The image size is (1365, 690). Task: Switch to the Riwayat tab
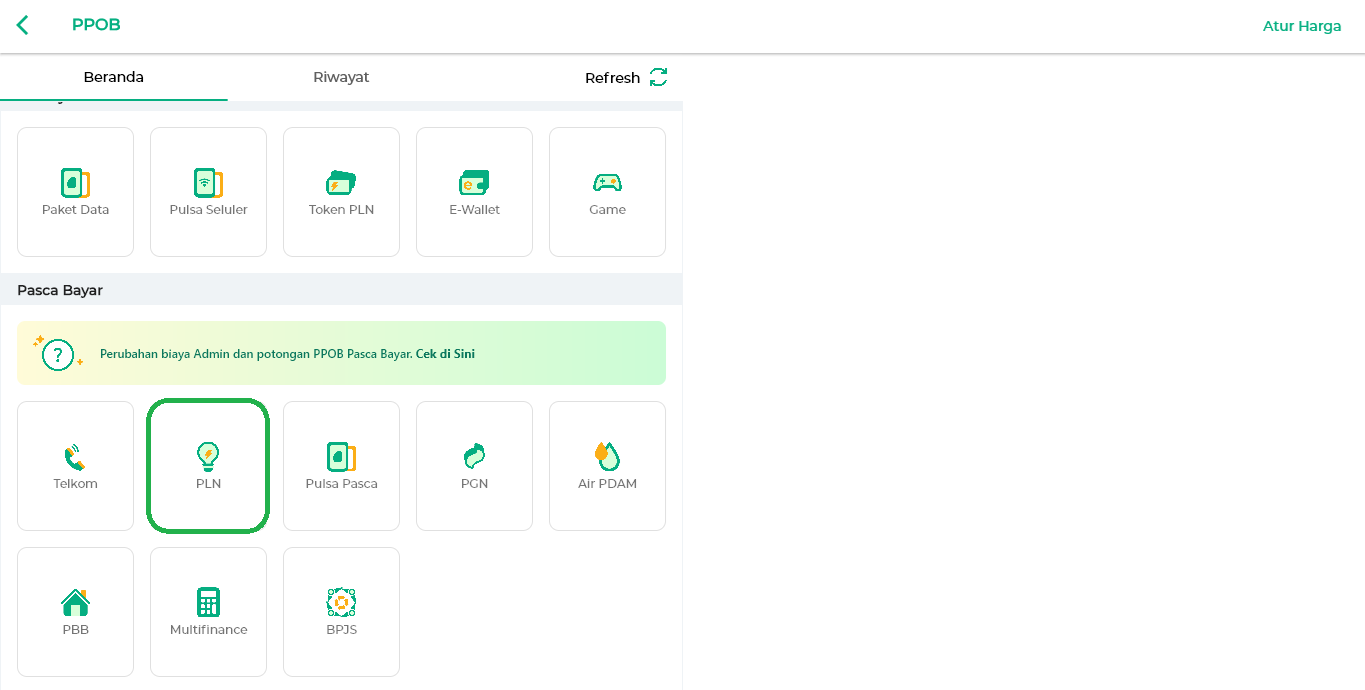coord(341,77)
